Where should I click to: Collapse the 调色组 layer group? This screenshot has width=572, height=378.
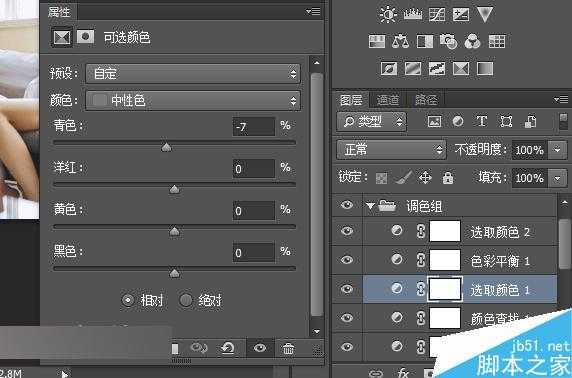point(370,206)
